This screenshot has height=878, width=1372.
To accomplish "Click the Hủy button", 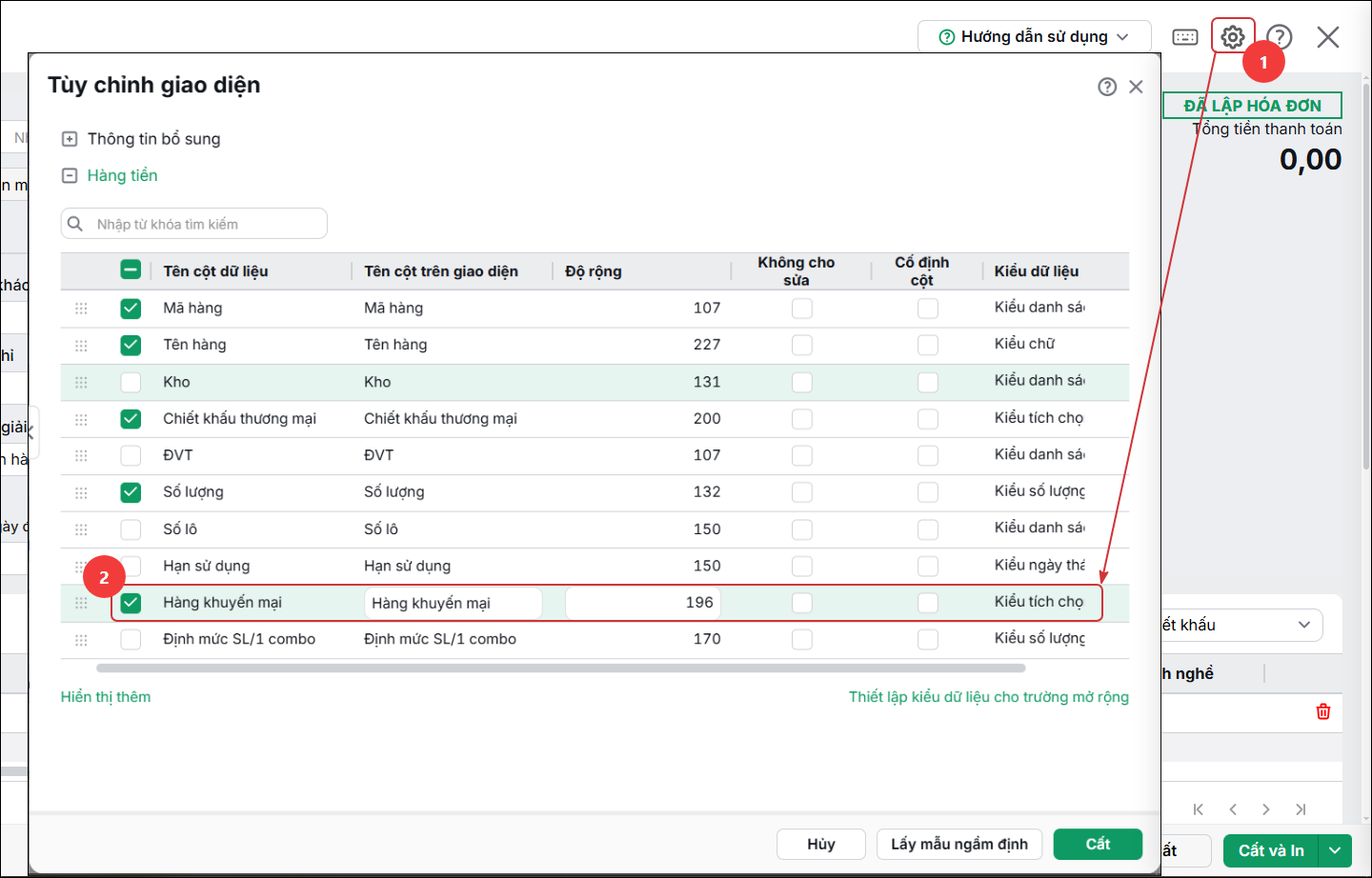I will coord(821,844).
